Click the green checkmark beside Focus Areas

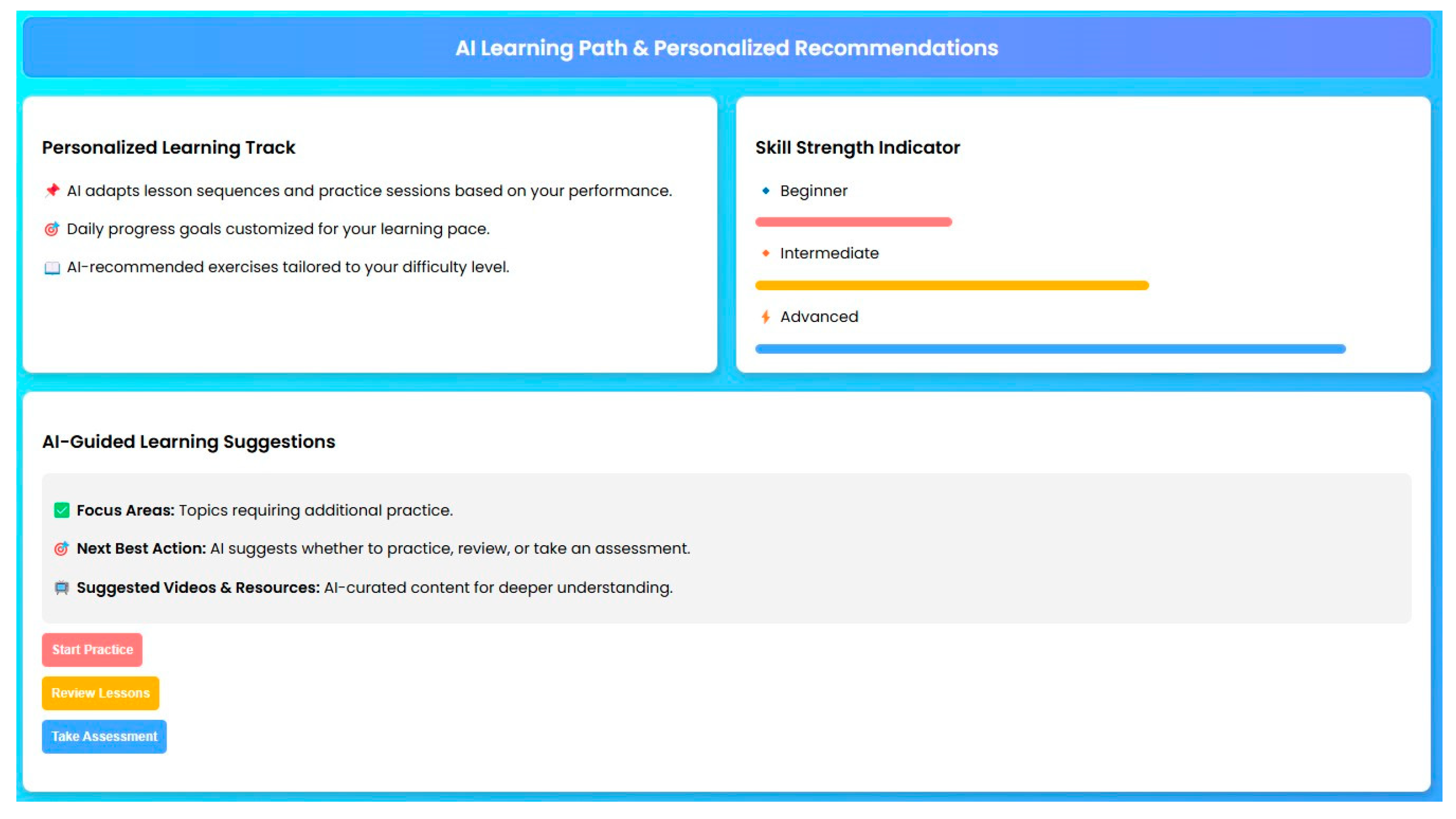click(x=62, y=510)
